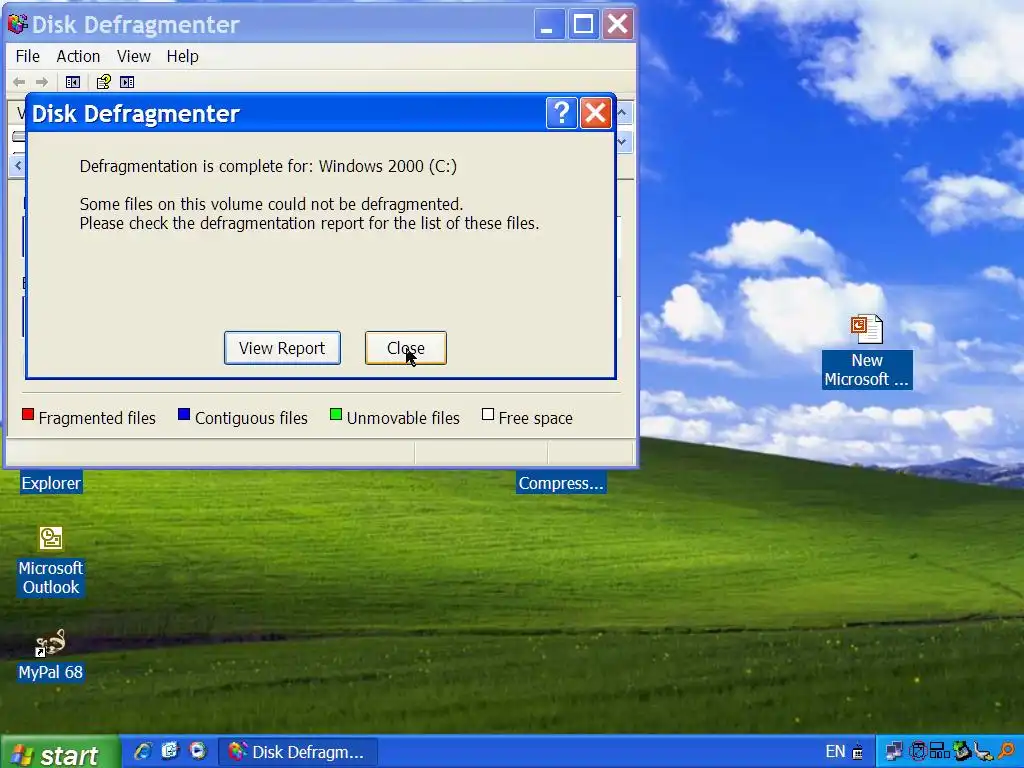Minimize the Disk Defragmenter main window
1024x768 pixels.
click(x=549, y=24)
